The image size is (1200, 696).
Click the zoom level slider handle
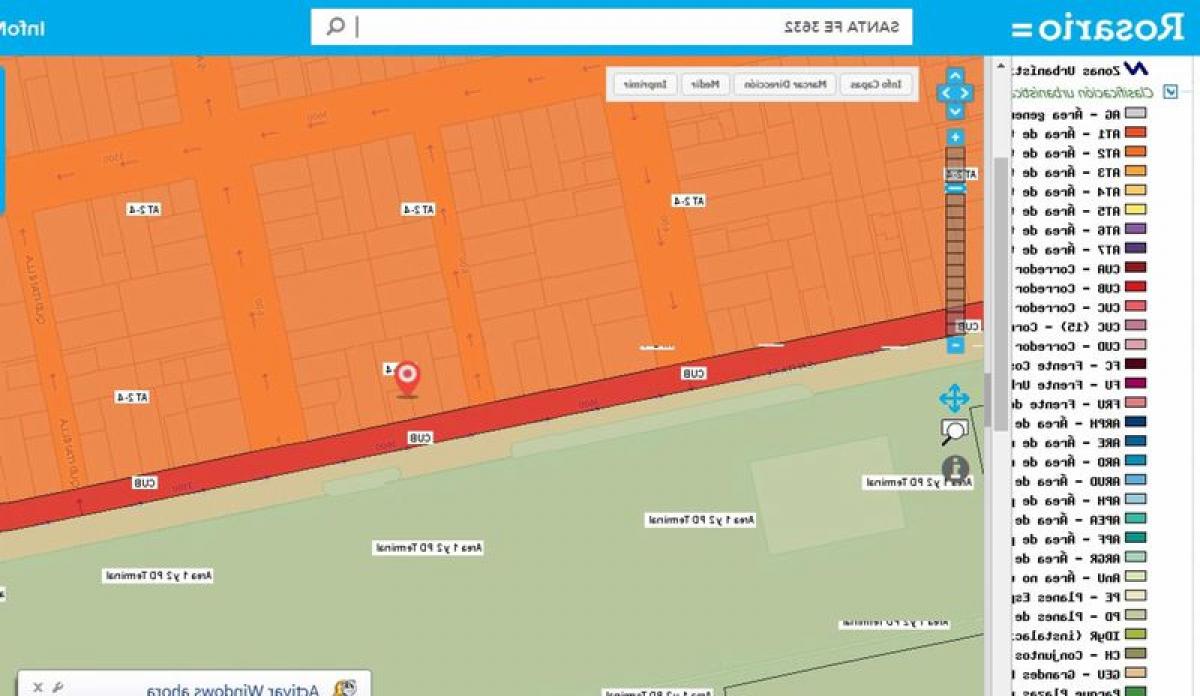click(x=955, y=186)
